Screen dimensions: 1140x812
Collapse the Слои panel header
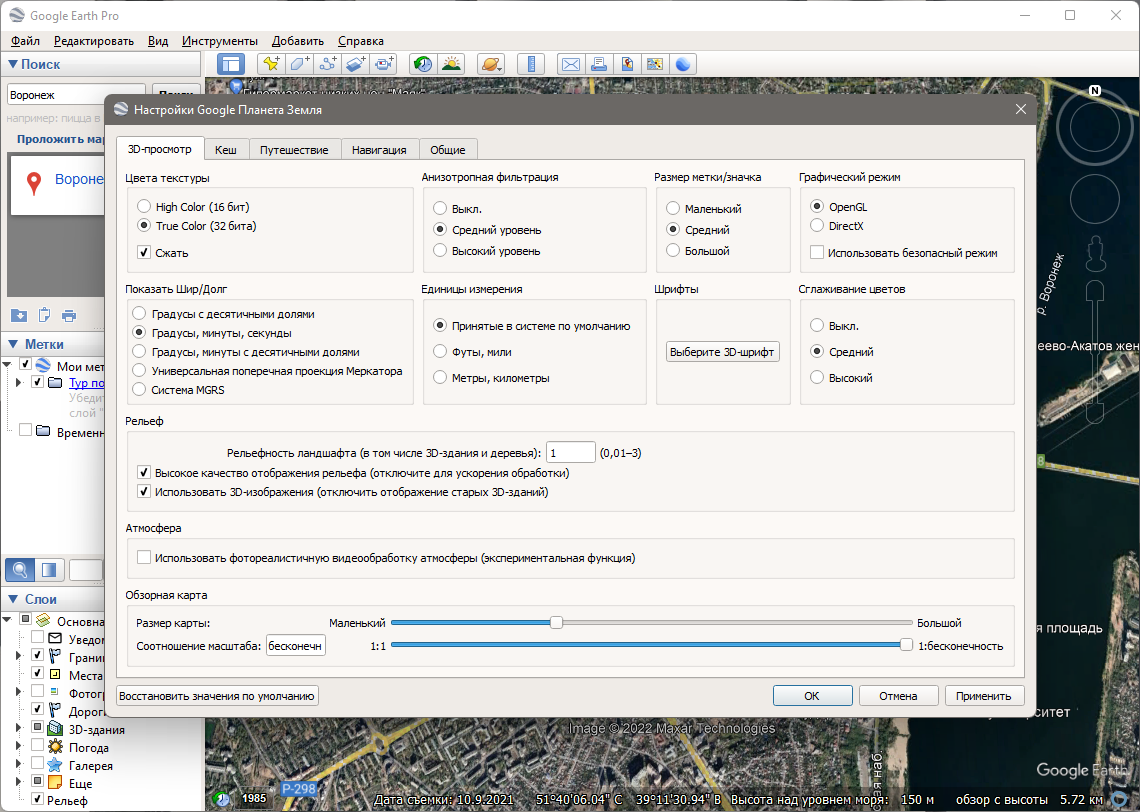click(13, 599)
